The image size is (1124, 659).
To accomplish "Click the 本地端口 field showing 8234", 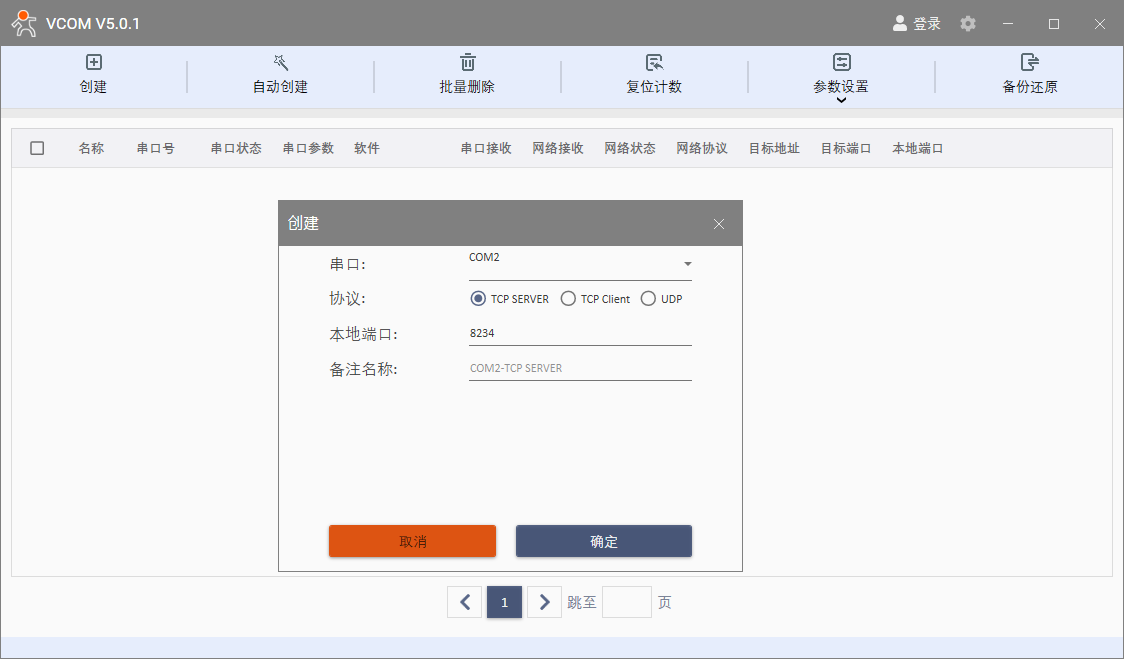I will pos(579,334).
